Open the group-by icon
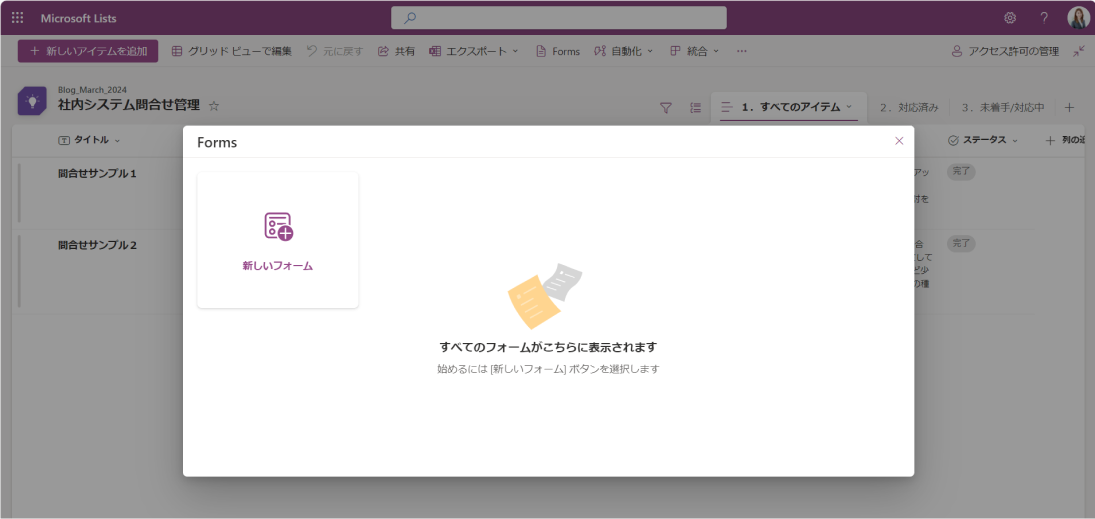The width and height of the screenshot is (1095, 519). pos(696,108)
